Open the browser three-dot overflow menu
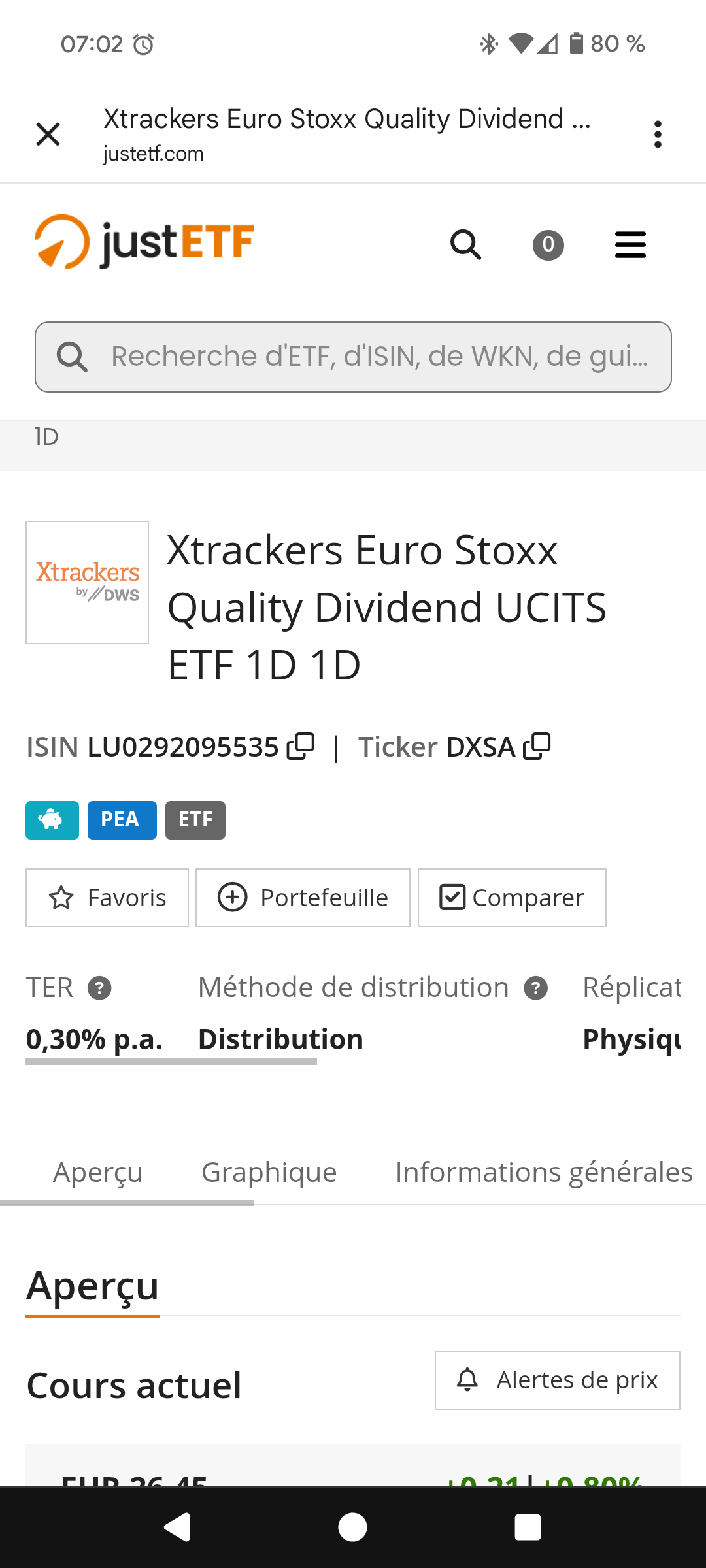 (658, 135)
